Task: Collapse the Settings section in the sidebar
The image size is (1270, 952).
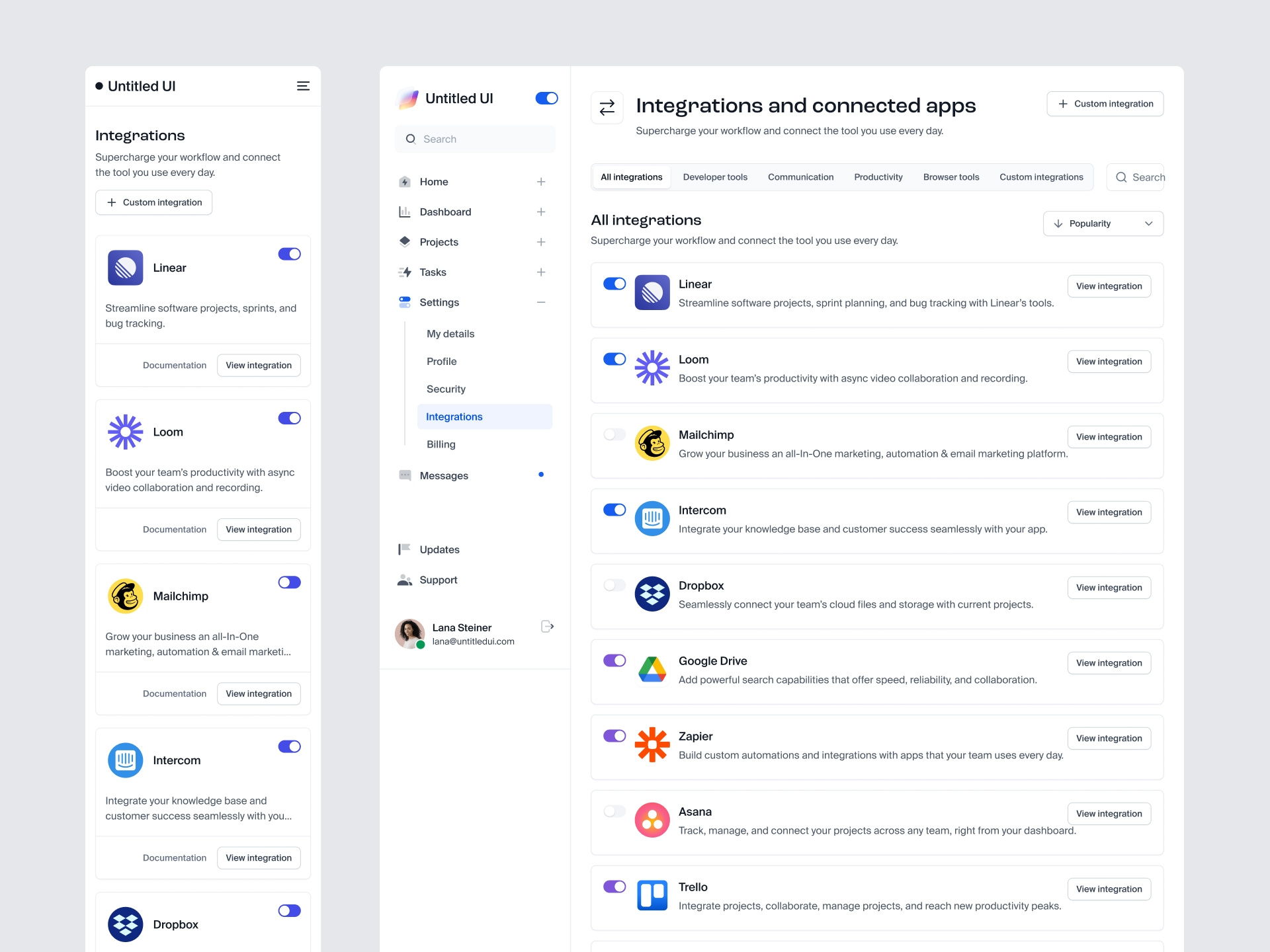Action: coord(541,302)
